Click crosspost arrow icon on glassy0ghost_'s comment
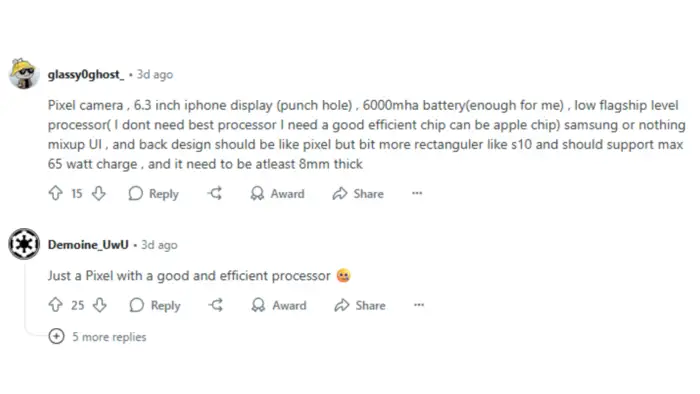This screenshot has width=700, height=394. 215,193
